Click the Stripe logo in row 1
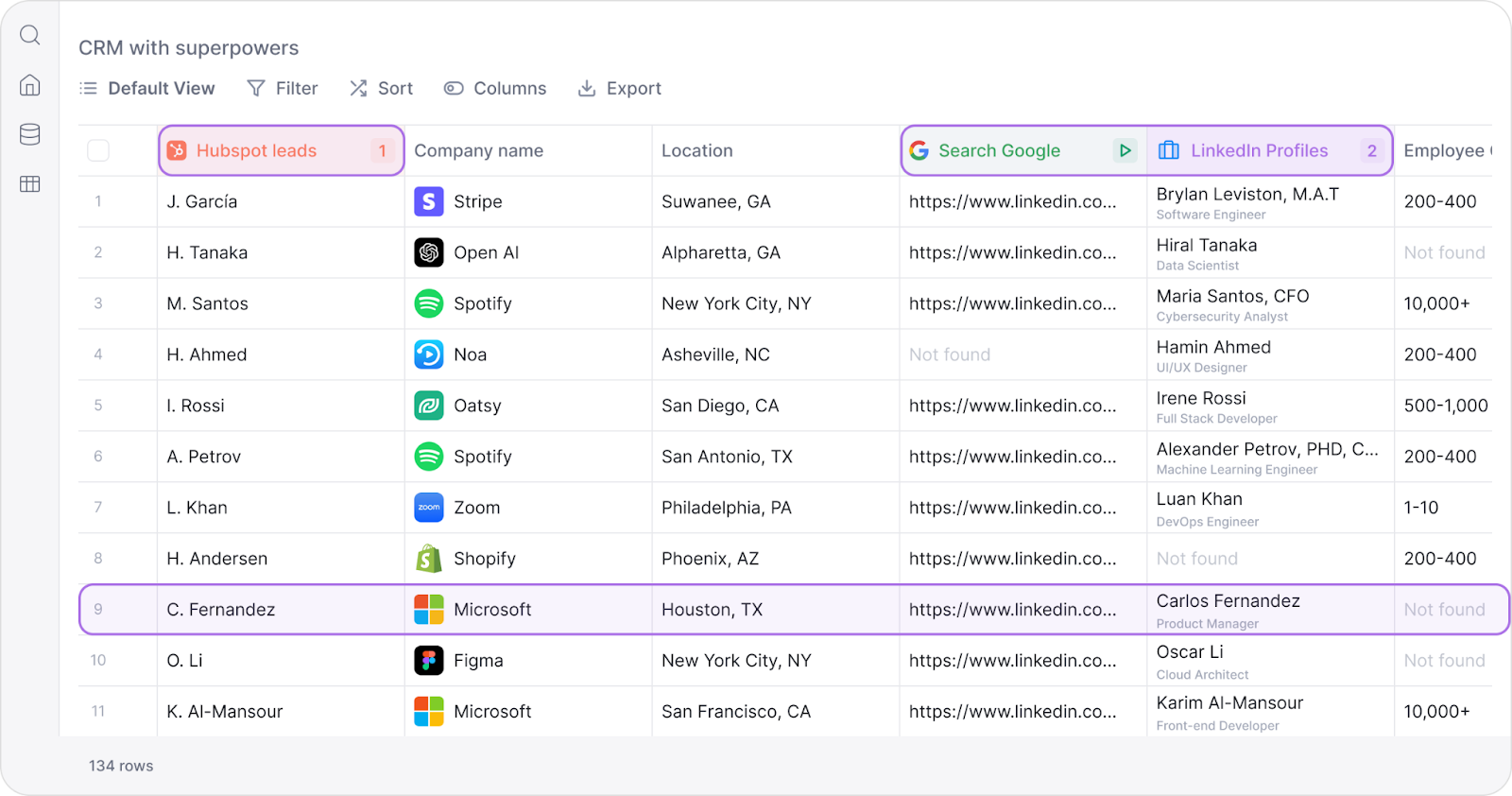Viewport: 1512px width, 796px height. point(429,201)
